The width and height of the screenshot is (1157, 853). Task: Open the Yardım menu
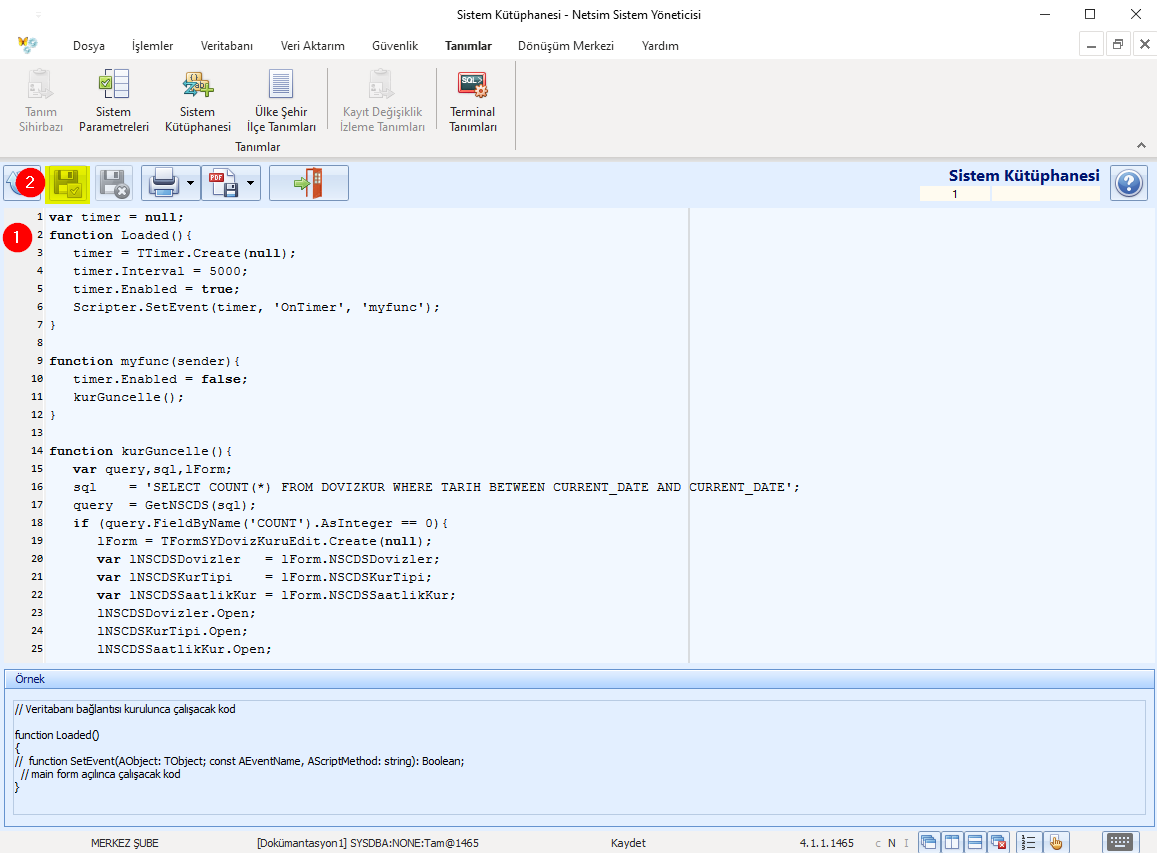click(660, 46)
